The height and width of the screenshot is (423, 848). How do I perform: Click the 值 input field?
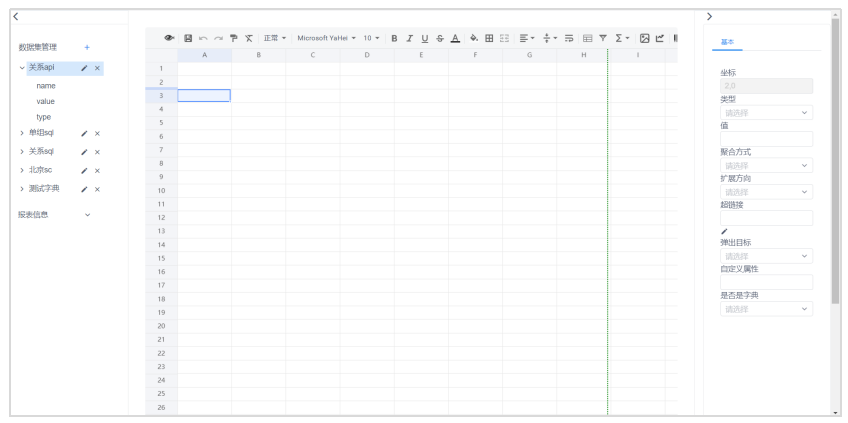click(x=766, y=139)
